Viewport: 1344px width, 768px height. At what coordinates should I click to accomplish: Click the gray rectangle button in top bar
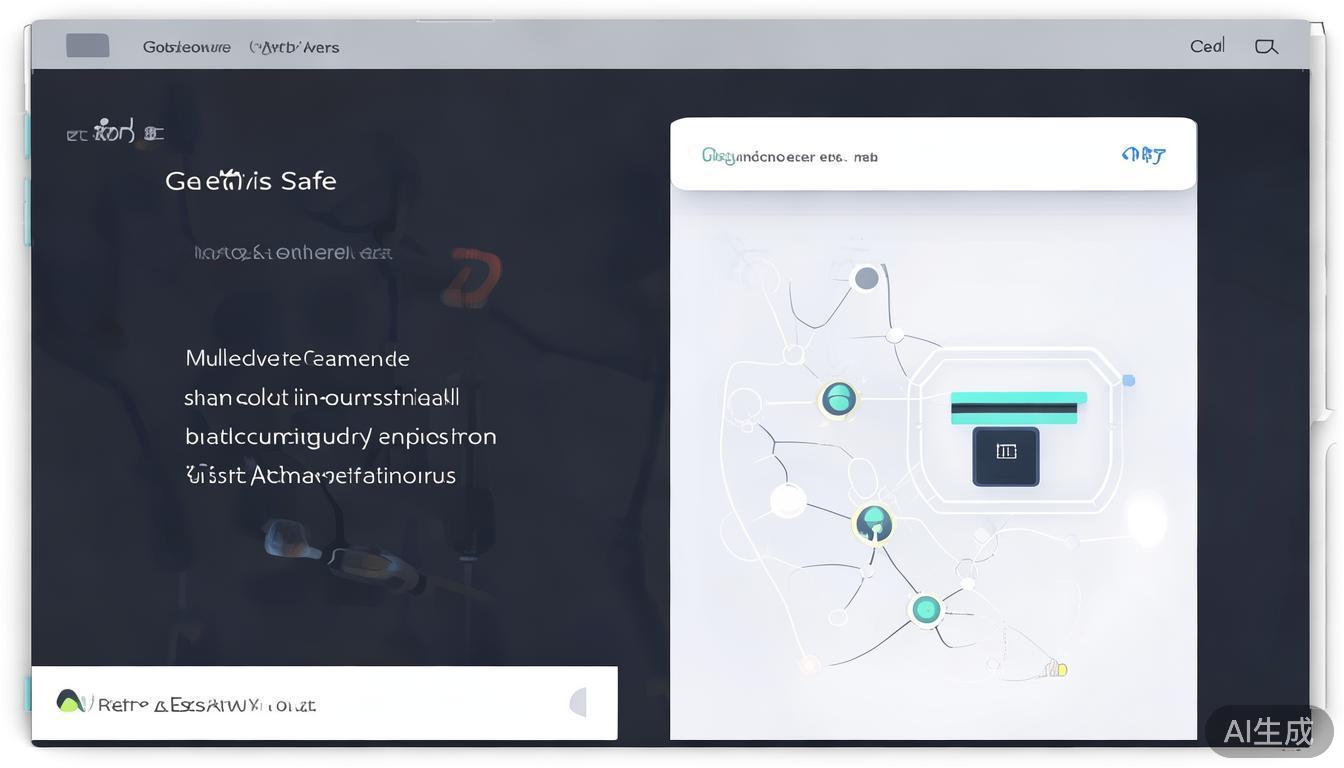click(88, 46)
